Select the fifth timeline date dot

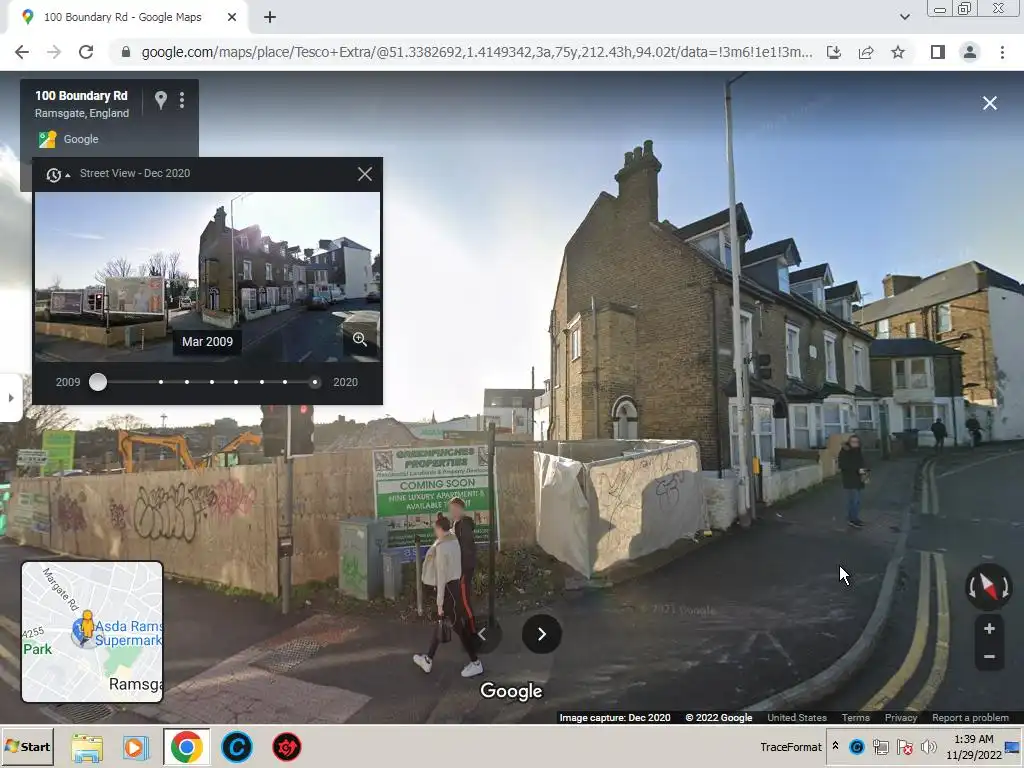click(236, 382)
